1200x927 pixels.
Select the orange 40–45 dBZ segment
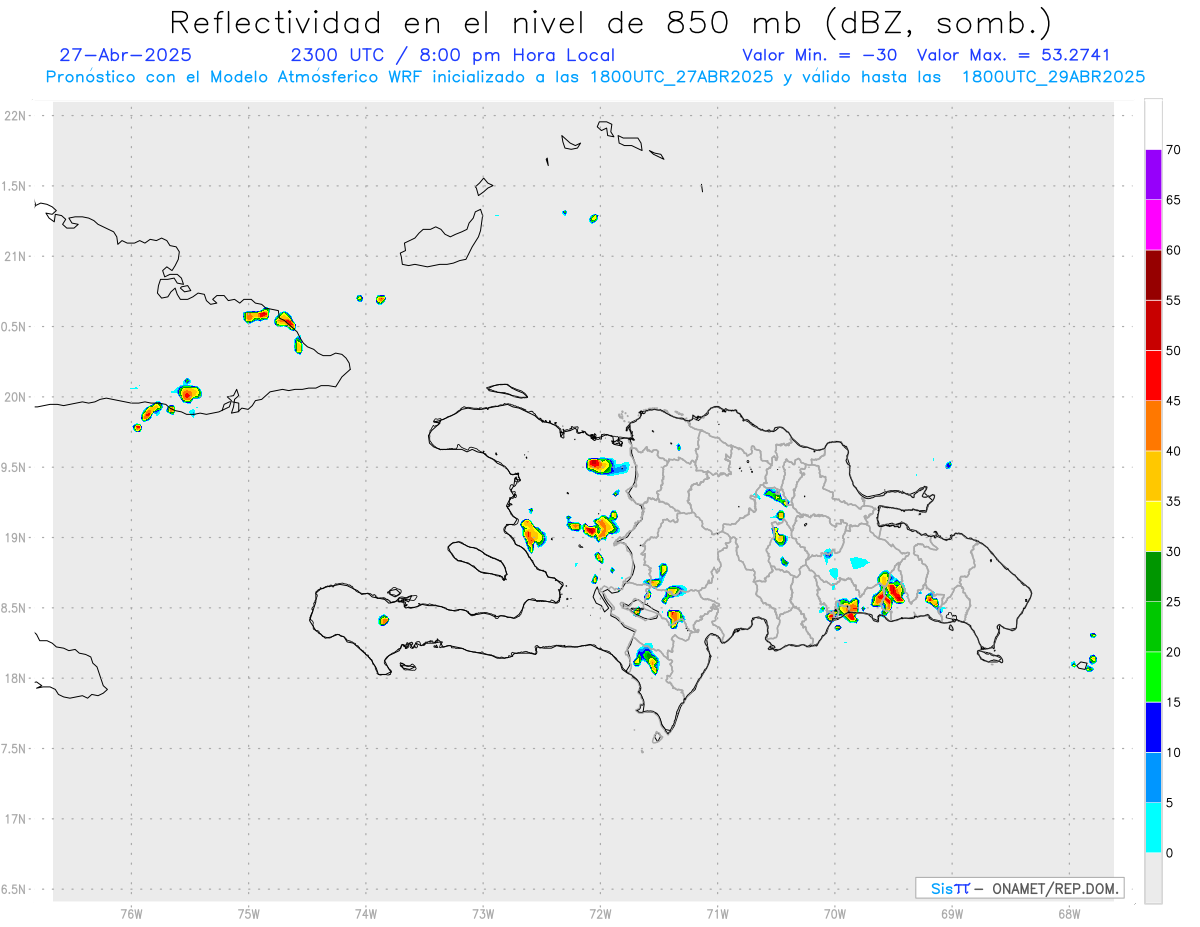1153,426
